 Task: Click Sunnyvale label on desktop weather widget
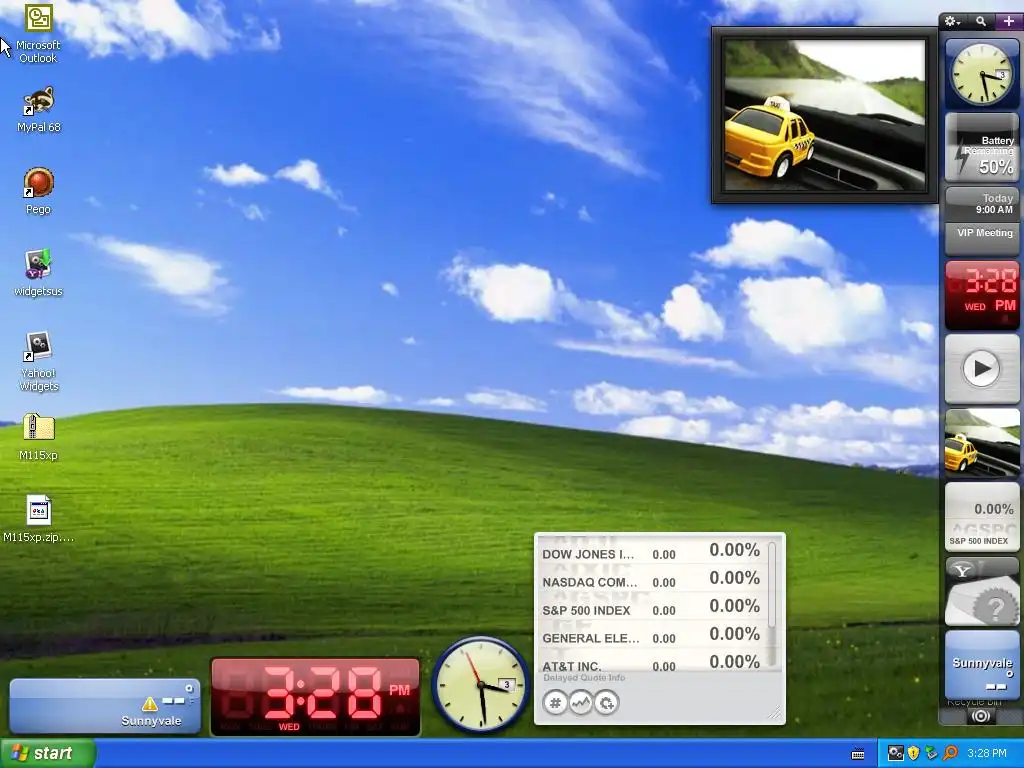pyautogui.click(x=151, y=721)
